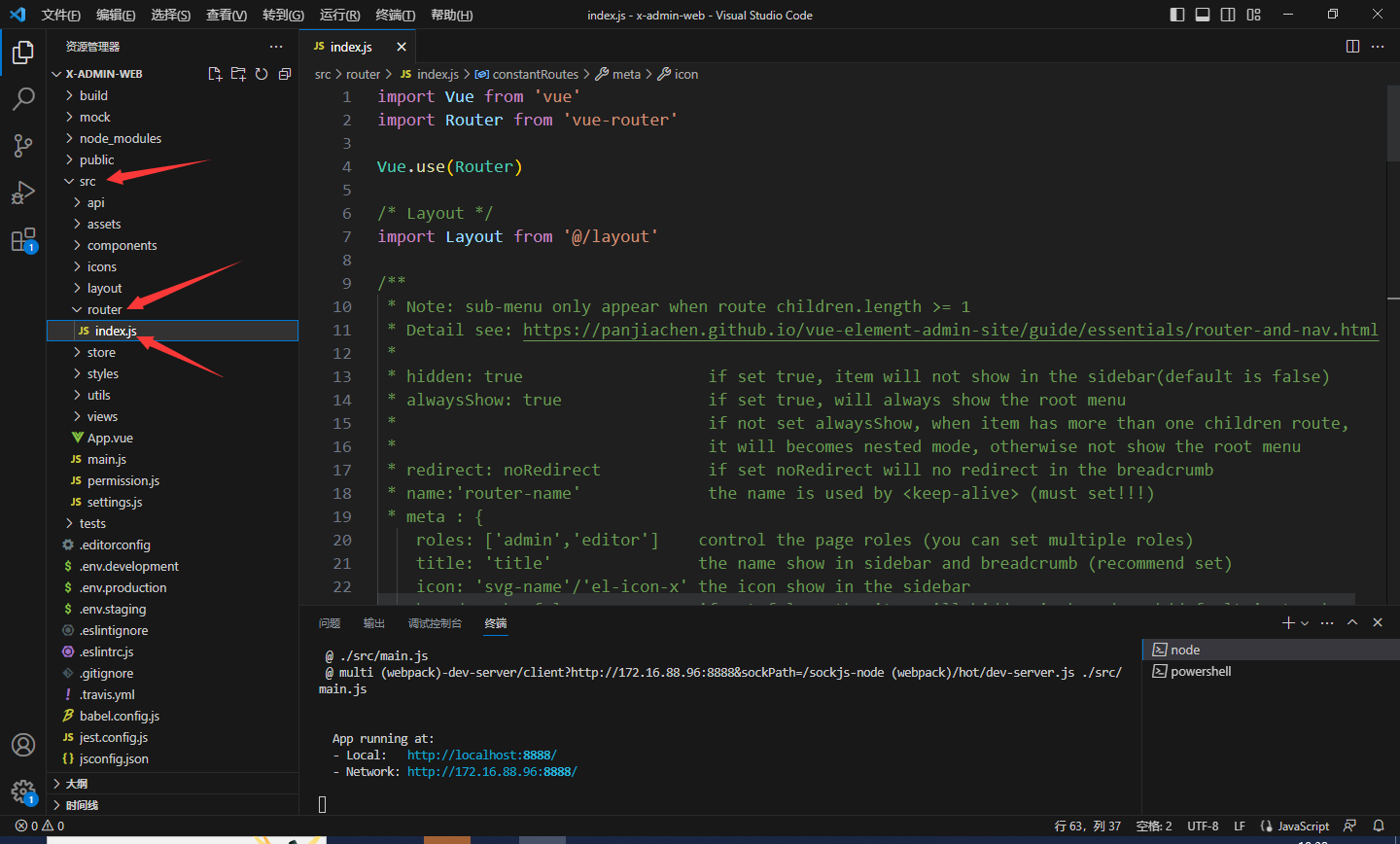Open new terminal launch profile dropdown
Screen dimensions: 1400x844
1305,622
